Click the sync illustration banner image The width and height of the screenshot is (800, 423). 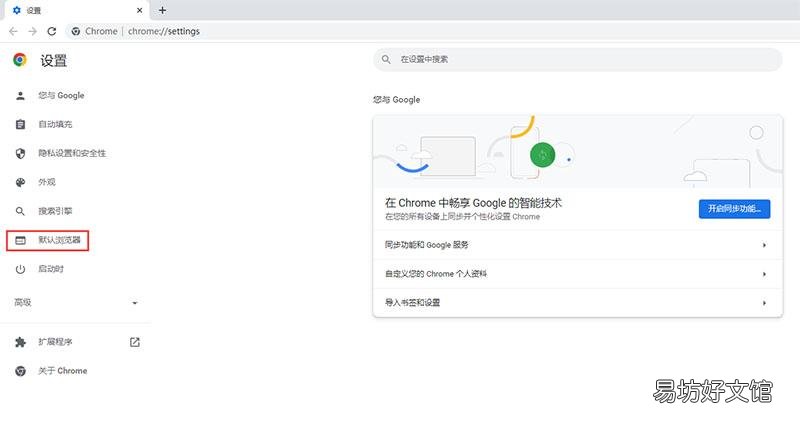click(578, 152)
